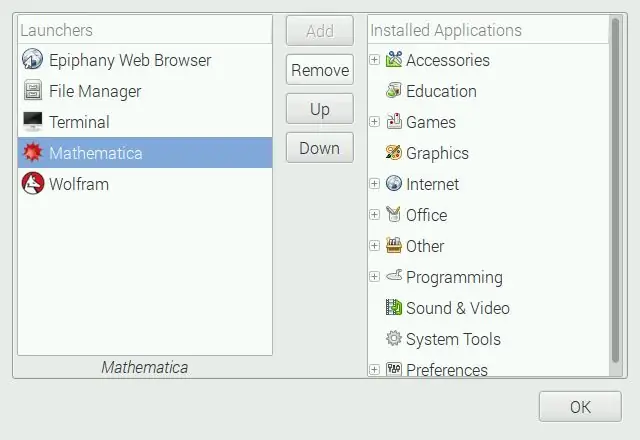Click the System Tools gear icon
This screenshot has width=640, height=440.
tap(393, 338)
